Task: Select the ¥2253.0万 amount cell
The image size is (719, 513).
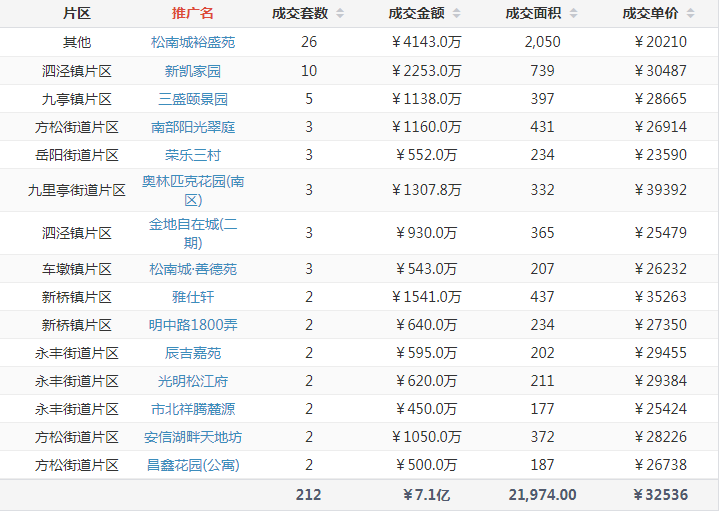Action: click(x=426, y=71)
